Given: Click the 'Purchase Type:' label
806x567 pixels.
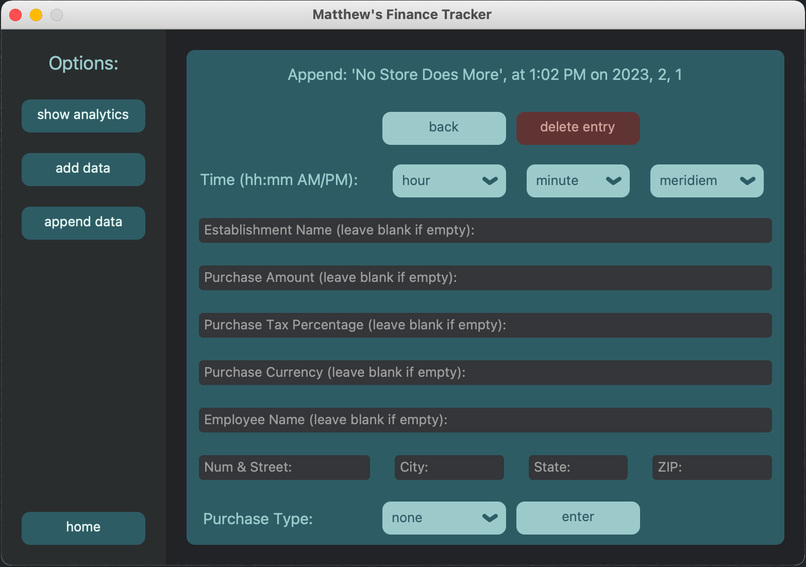Looking at the screenshot, I should pos(258,519).
